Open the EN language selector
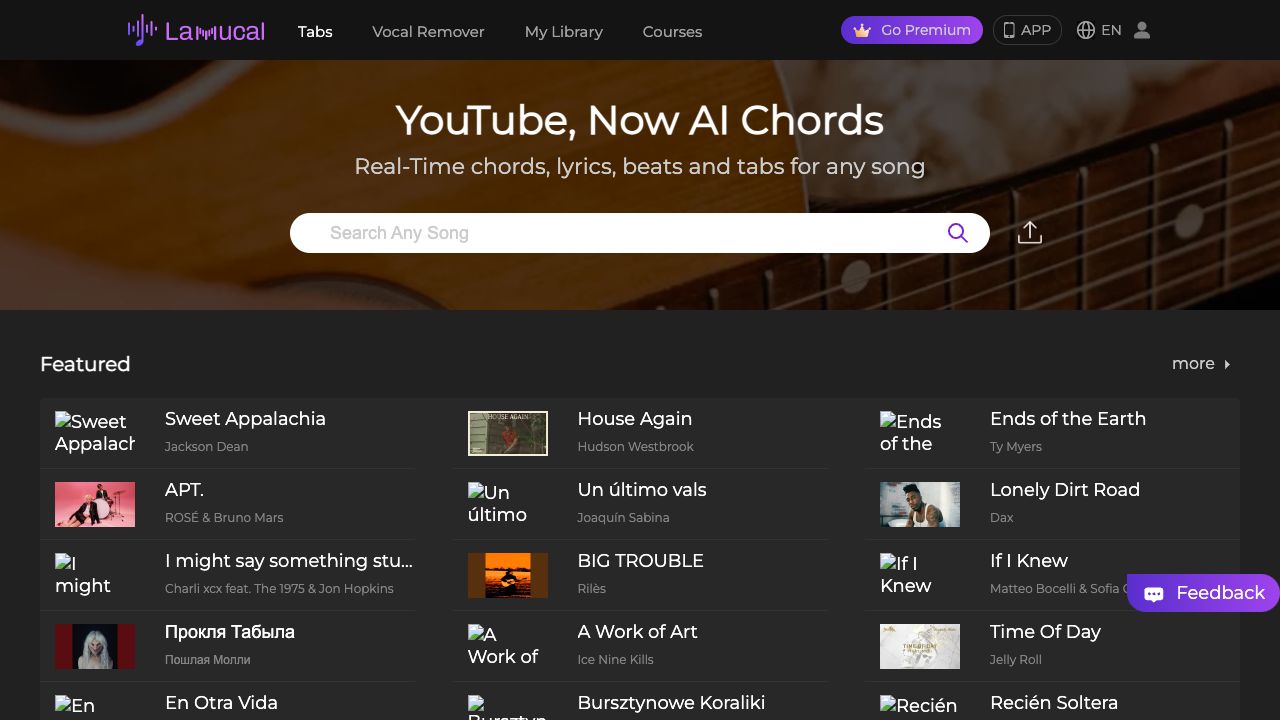This screenshot has height=720, width=1280. (x=1111, y=30)
